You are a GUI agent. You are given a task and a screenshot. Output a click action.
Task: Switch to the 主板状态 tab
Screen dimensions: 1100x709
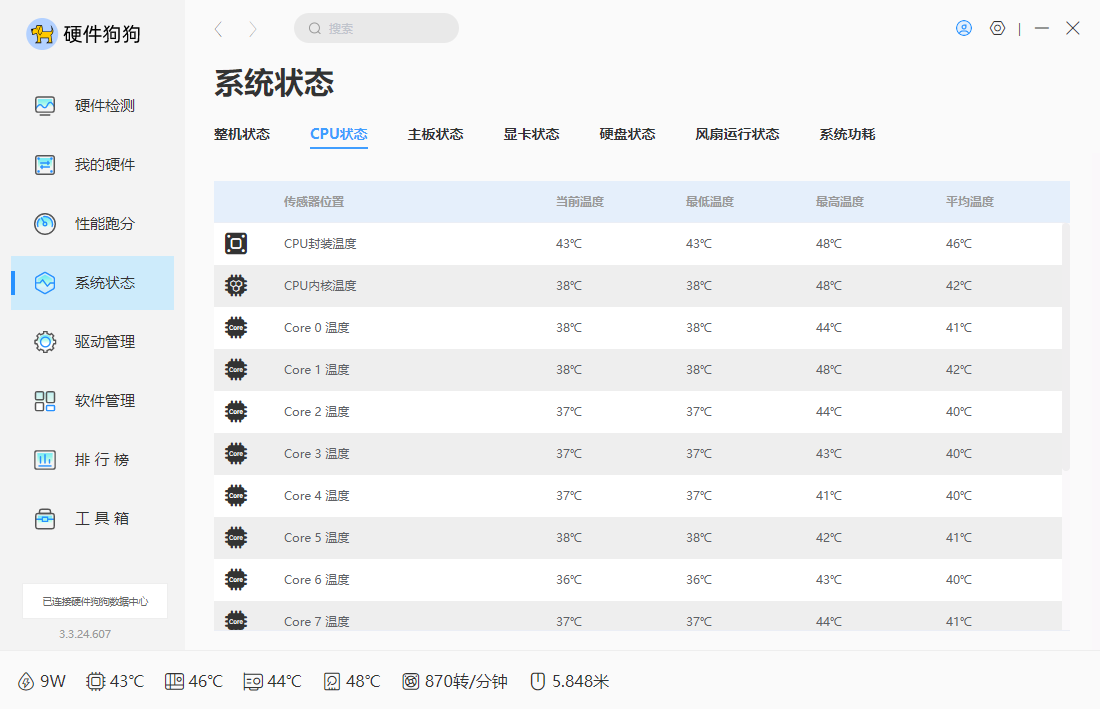437,133
